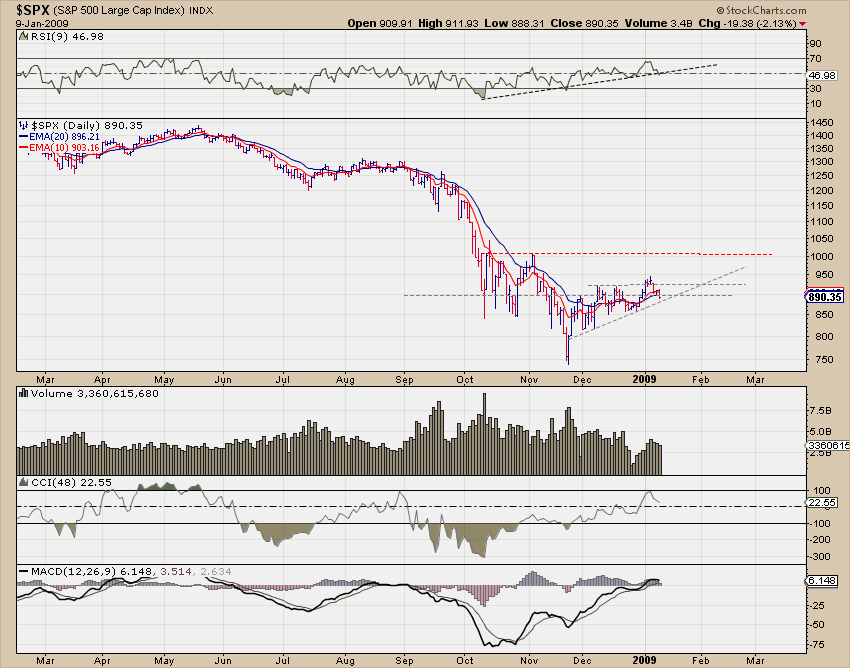Click the 22.55 CCI value tag
The width and height of the screenshot is (850, 668).
coord(822,503)
